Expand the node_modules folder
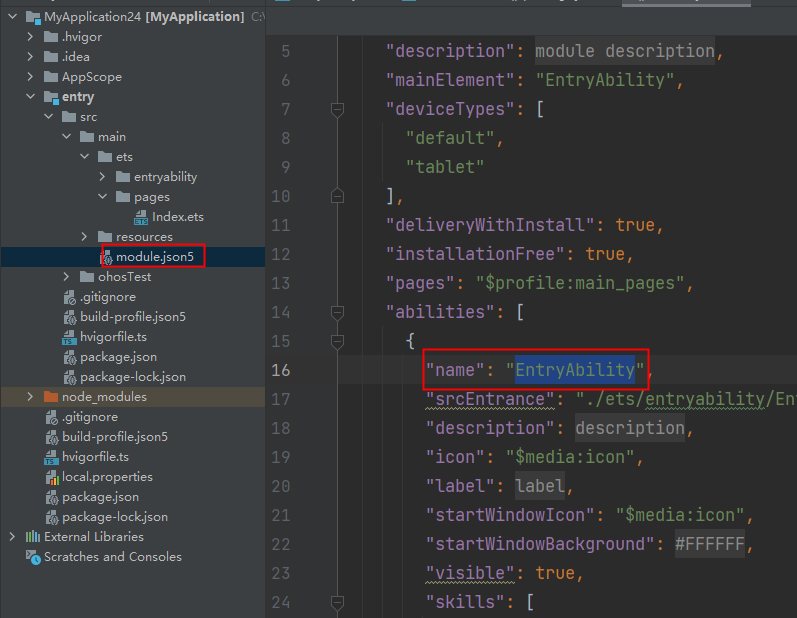The width and height of the screenshot is (797, 618). (30, 396)
